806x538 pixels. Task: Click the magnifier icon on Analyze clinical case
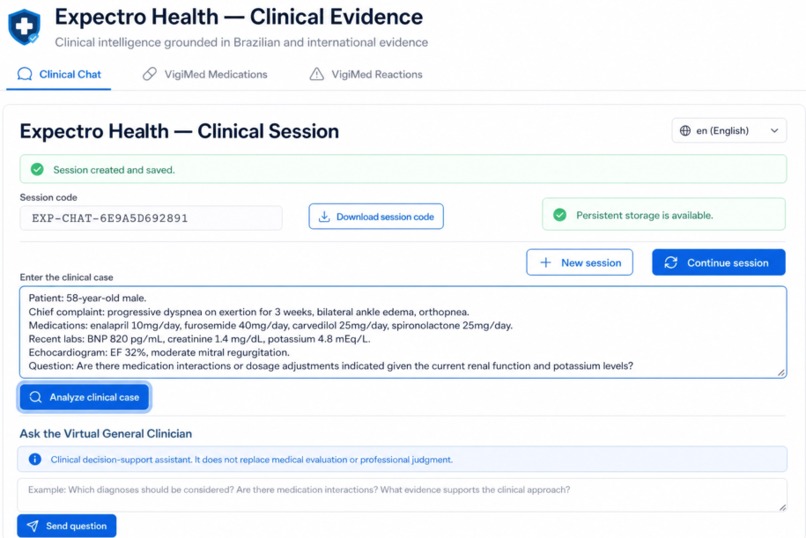click(x=35, y=397)
